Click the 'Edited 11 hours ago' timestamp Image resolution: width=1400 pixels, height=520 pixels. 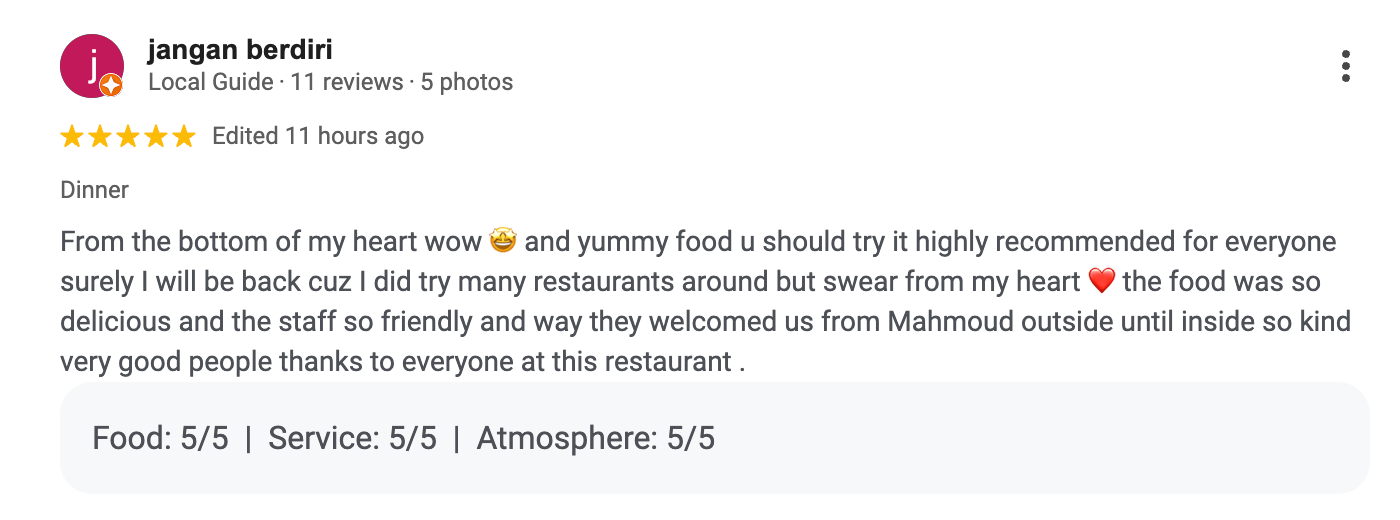pyautogui.click(x=318, y=137)
